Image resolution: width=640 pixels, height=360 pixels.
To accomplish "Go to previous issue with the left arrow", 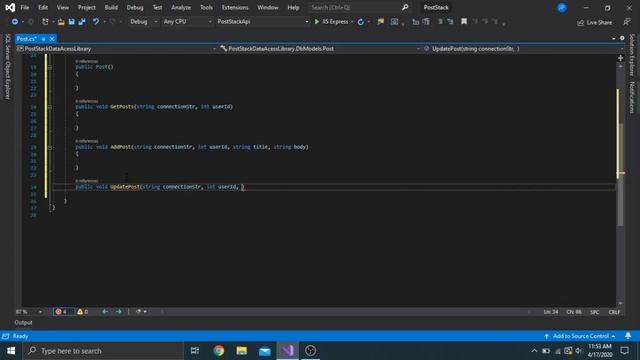I will pos(105,311).
